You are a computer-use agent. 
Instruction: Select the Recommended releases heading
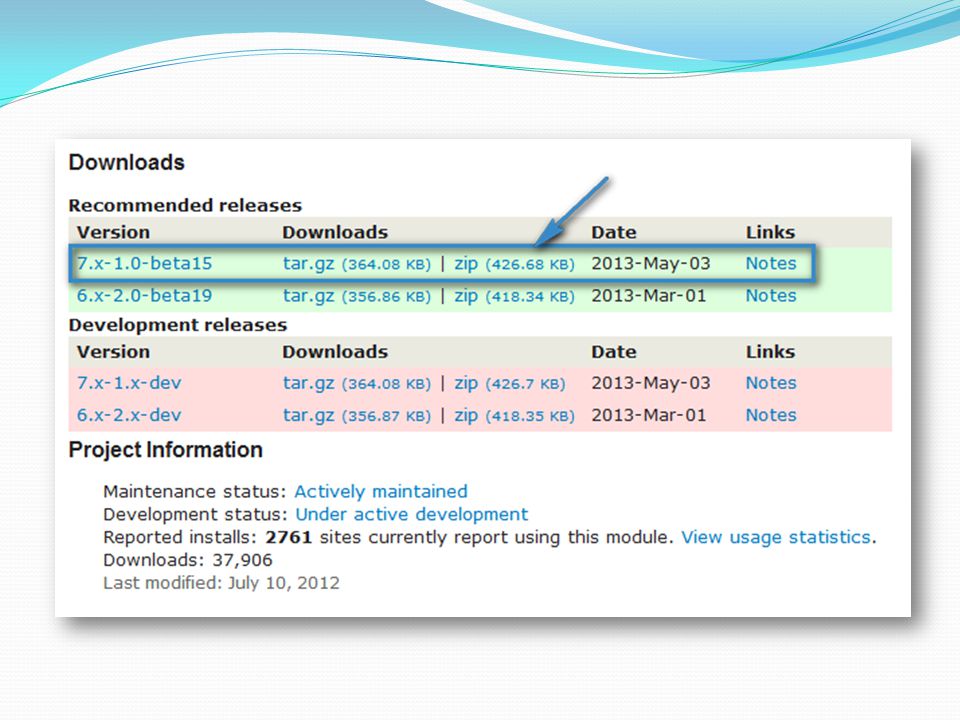tap(186, 205)
